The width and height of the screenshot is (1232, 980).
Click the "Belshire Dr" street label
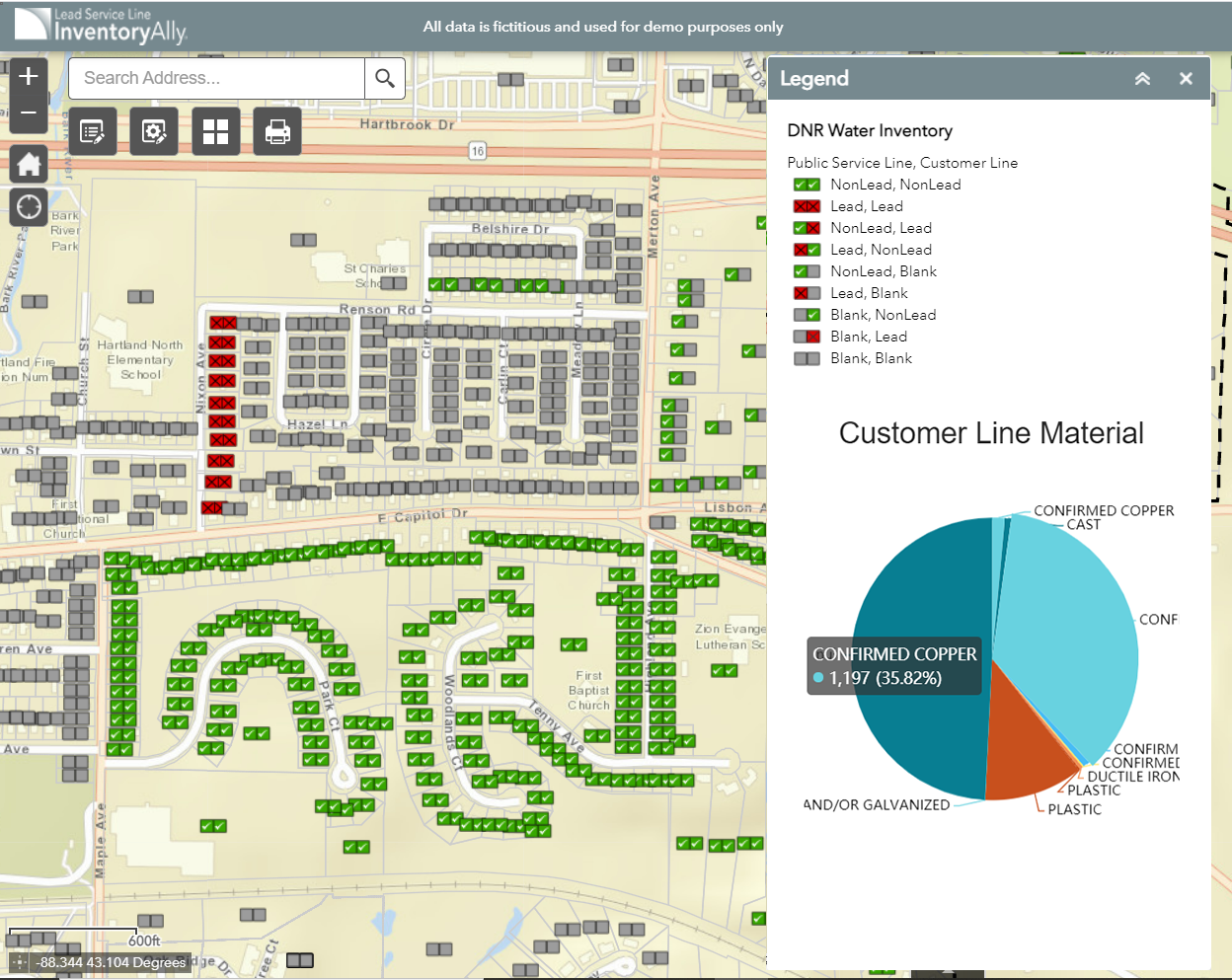(510, 229)
